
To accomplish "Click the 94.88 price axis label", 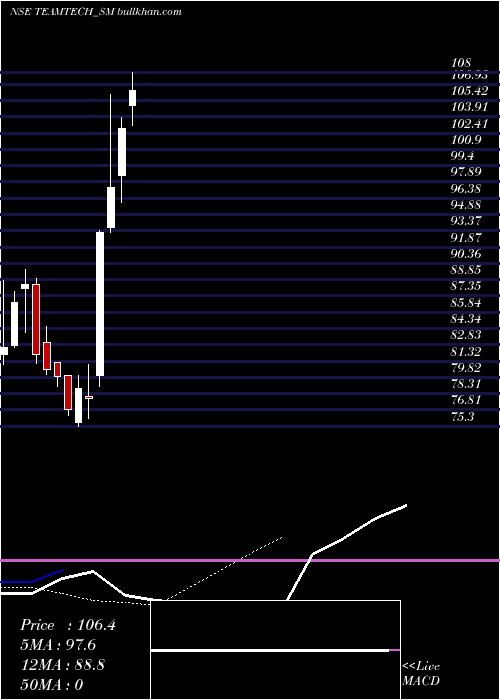I will pyautogui.click(x=466, y=205).
